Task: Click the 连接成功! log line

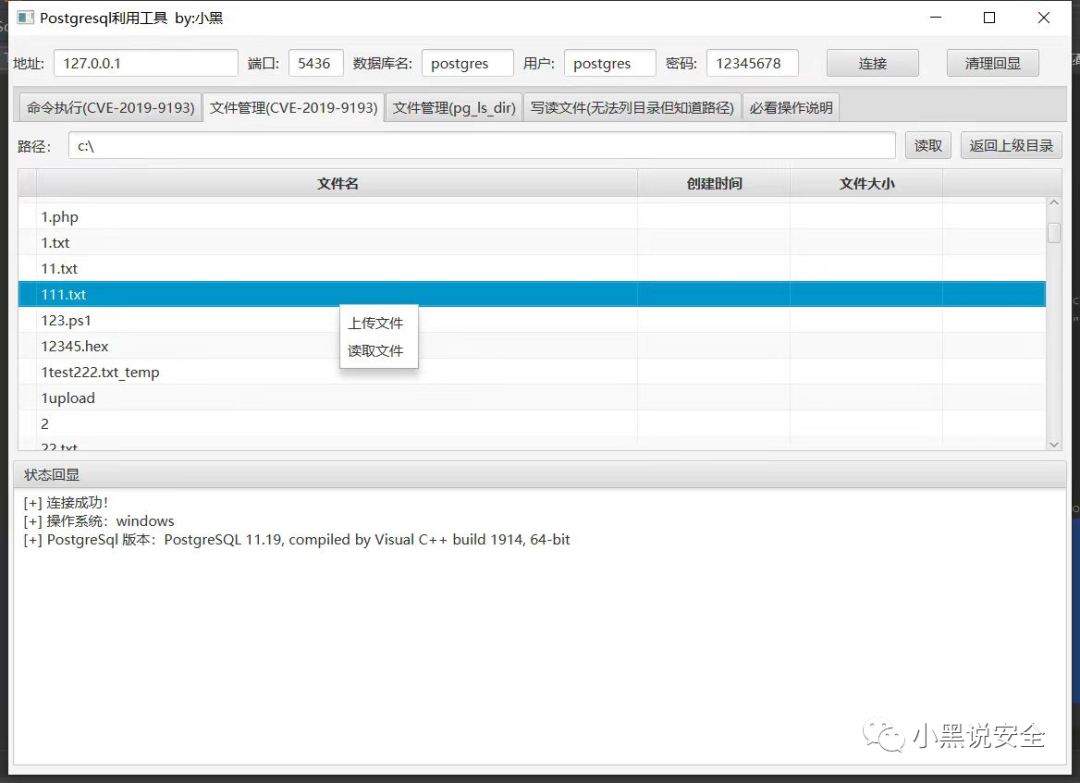Action: click(65, 503)
